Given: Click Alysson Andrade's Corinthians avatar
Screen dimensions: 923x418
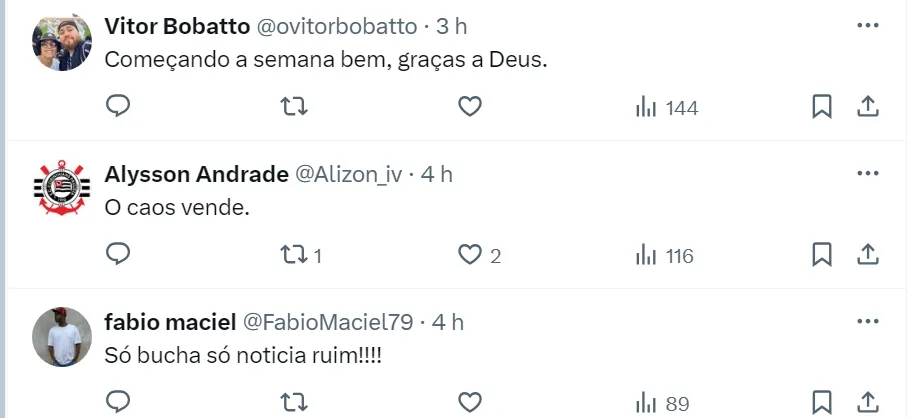Looking at the screenshot, I should coord(63,187).
